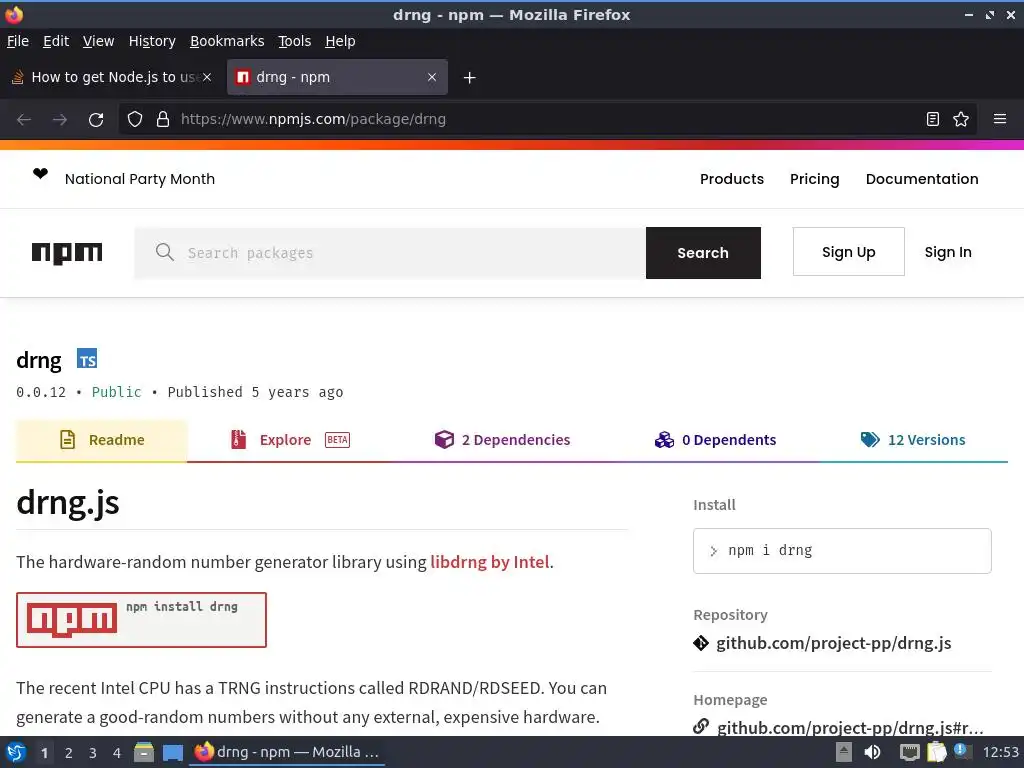Click the notification tray icon
1024x768 pixels.
[x=961, y=750]
